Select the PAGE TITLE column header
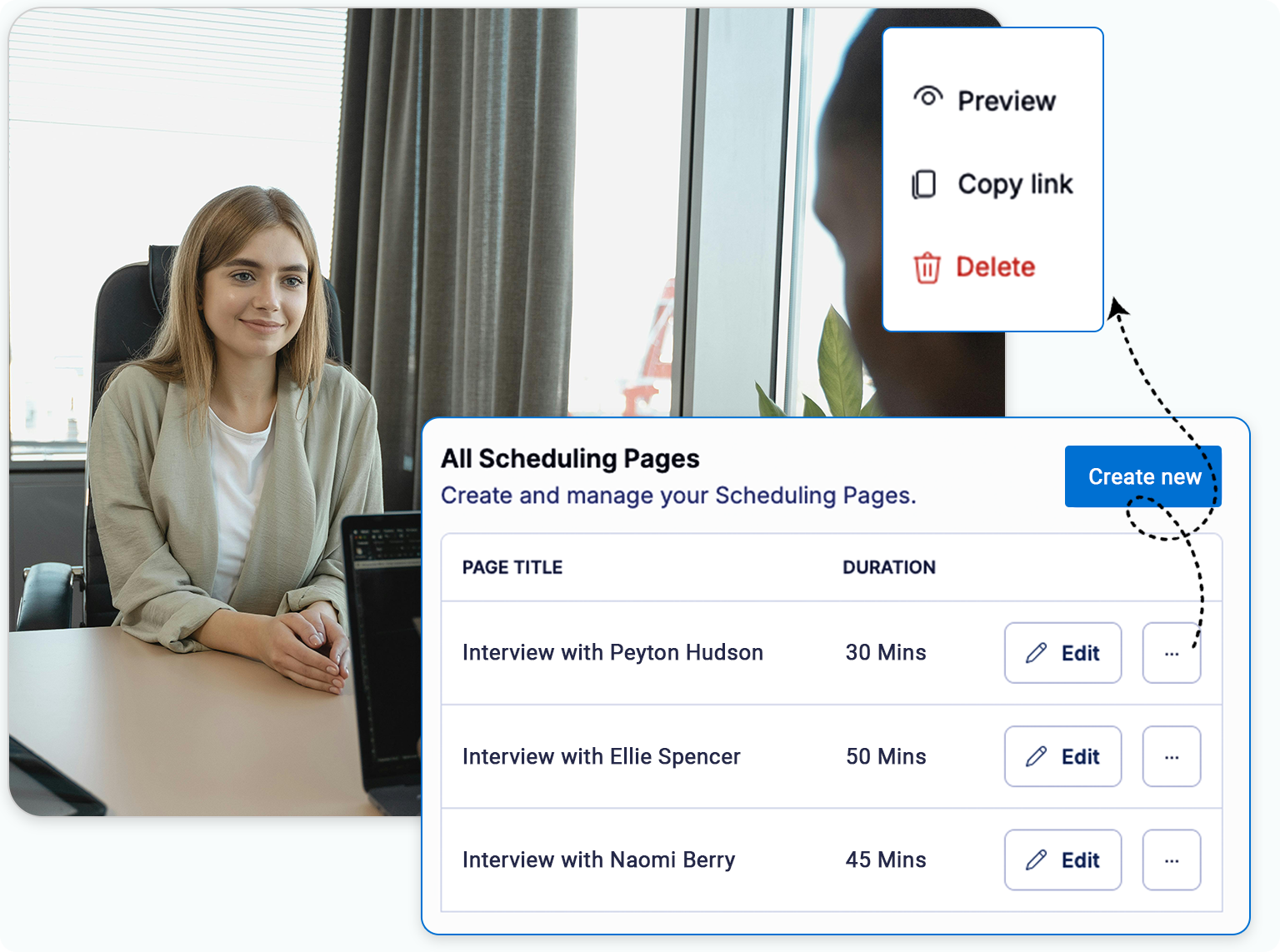The image size is (1280, 952). click(x=512, y=567)
